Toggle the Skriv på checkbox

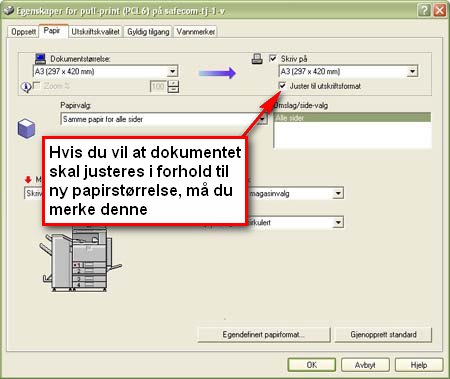tap(273, 58)
